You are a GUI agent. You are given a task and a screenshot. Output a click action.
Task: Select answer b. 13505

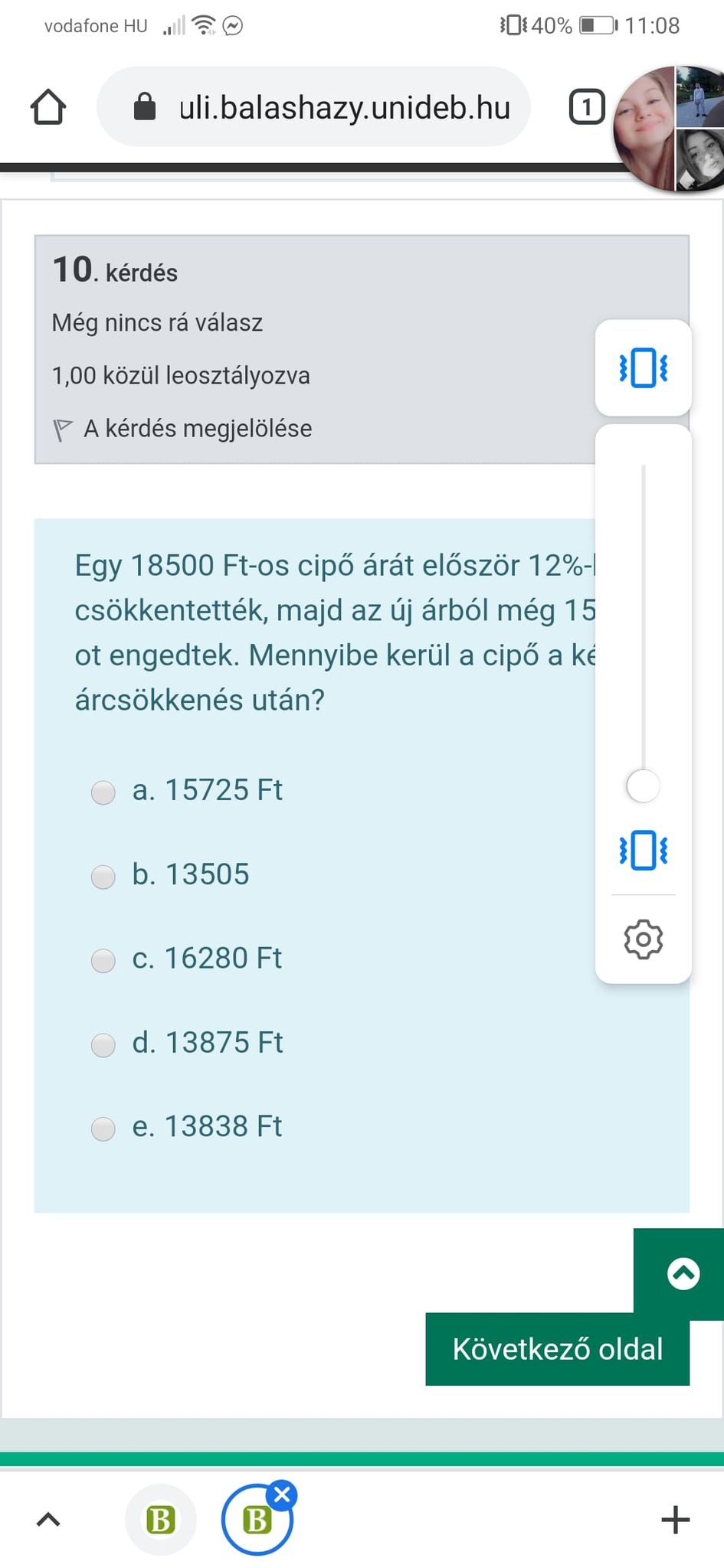(103, 876)
